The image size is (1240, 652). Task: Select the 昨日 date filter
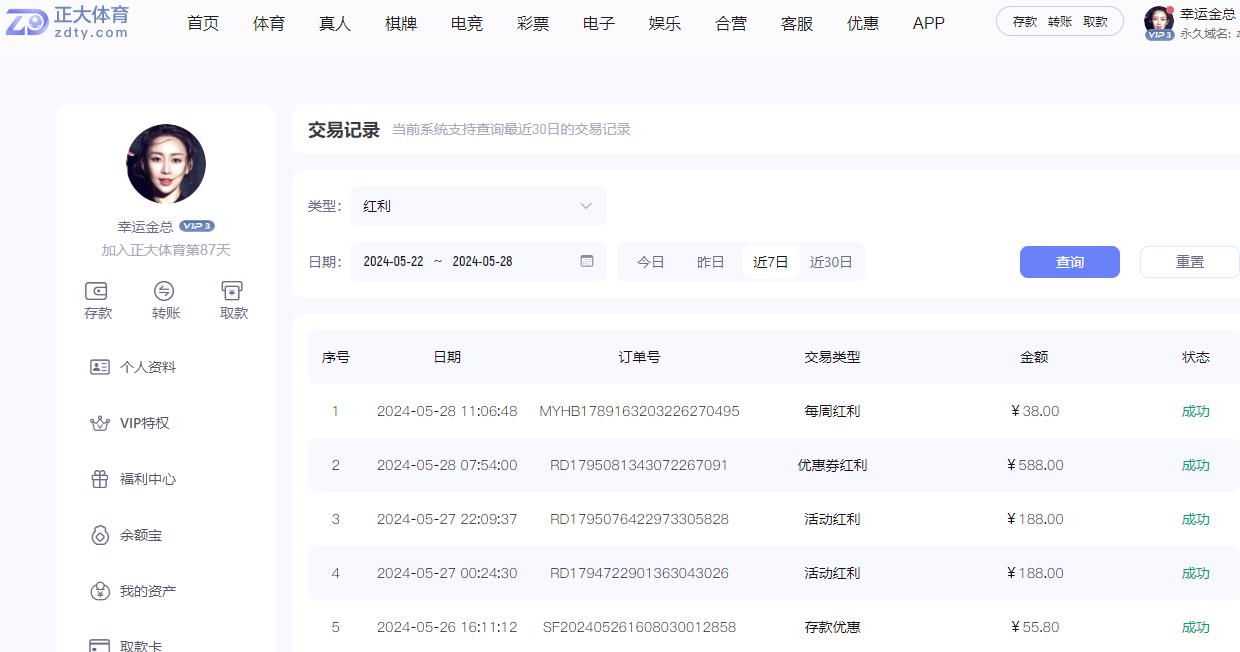point(710,261)
